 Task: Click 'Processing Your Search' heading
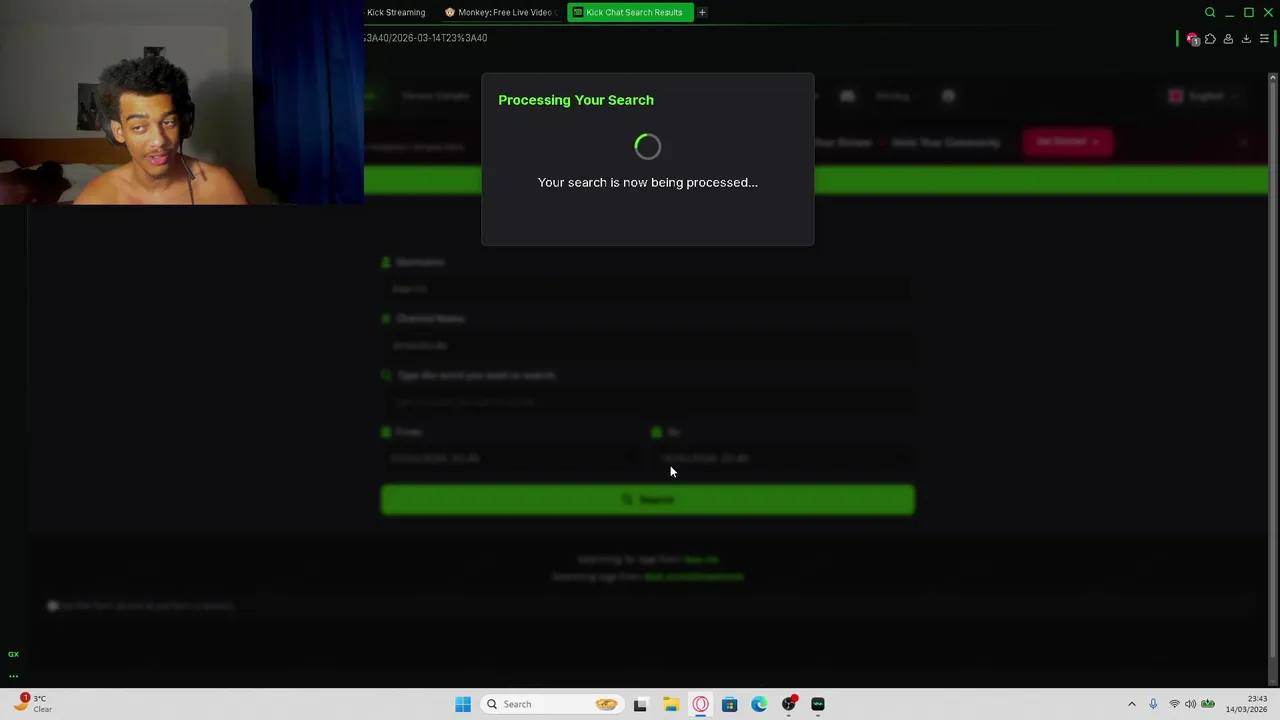click(x=576, y=100)
